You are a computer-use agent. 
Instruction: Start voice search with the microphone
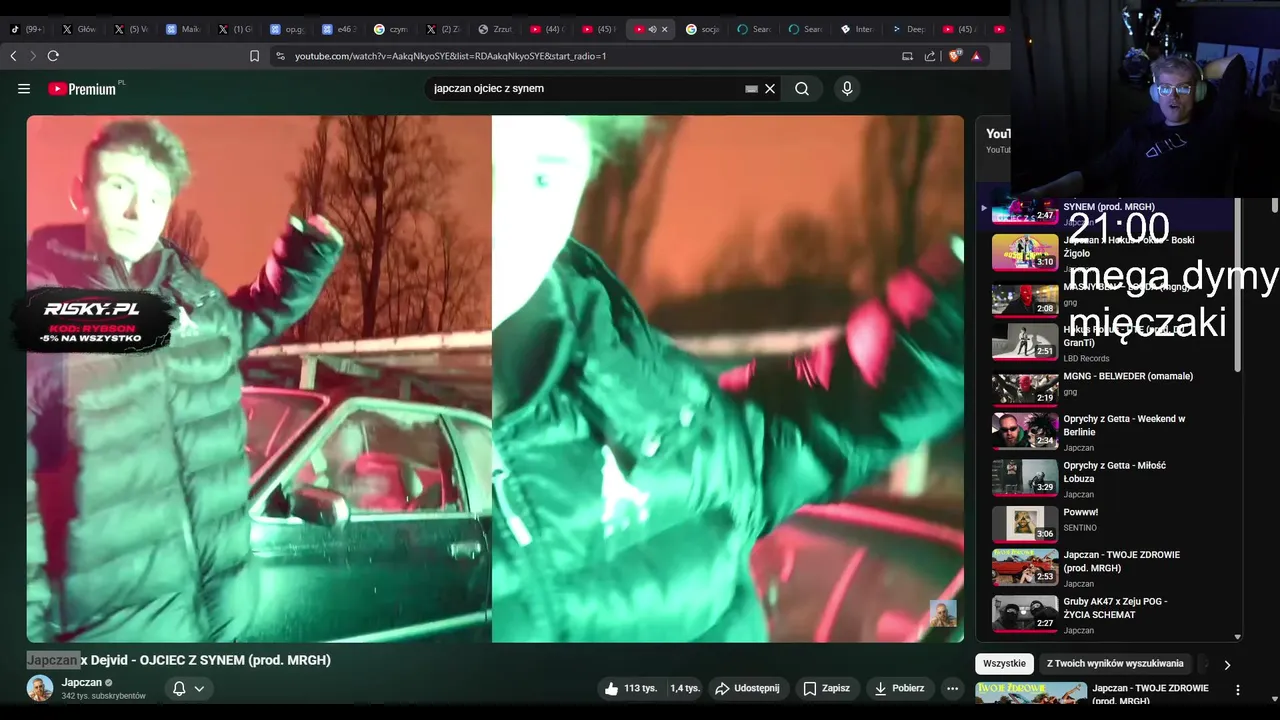click(x=847, y=89)
